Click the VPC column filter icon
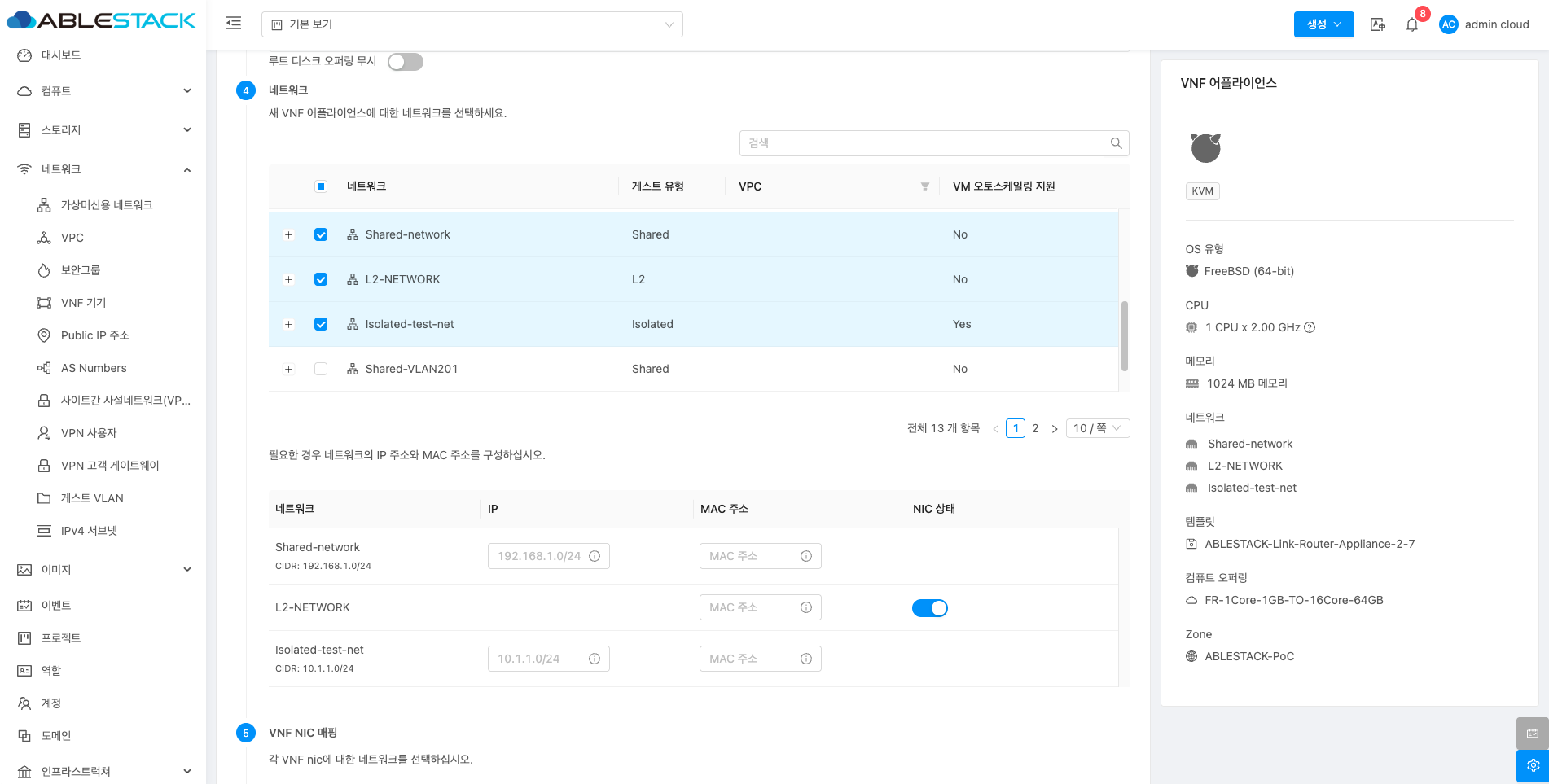The width and height of the screenshot is (1549, 784). pyautogui.click(x=924, y=186)
